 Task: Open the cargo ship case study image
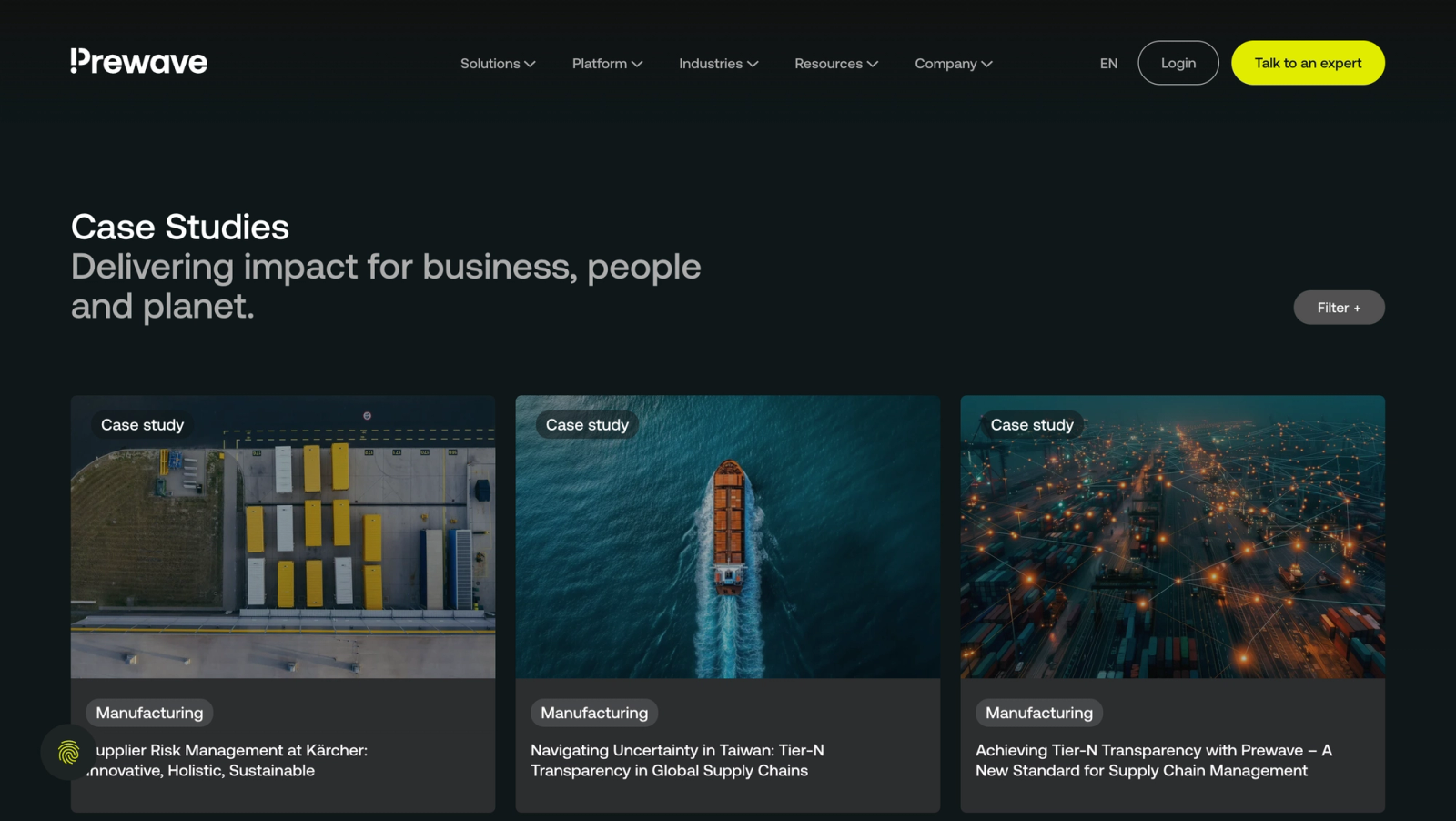(x=728, y=537)
